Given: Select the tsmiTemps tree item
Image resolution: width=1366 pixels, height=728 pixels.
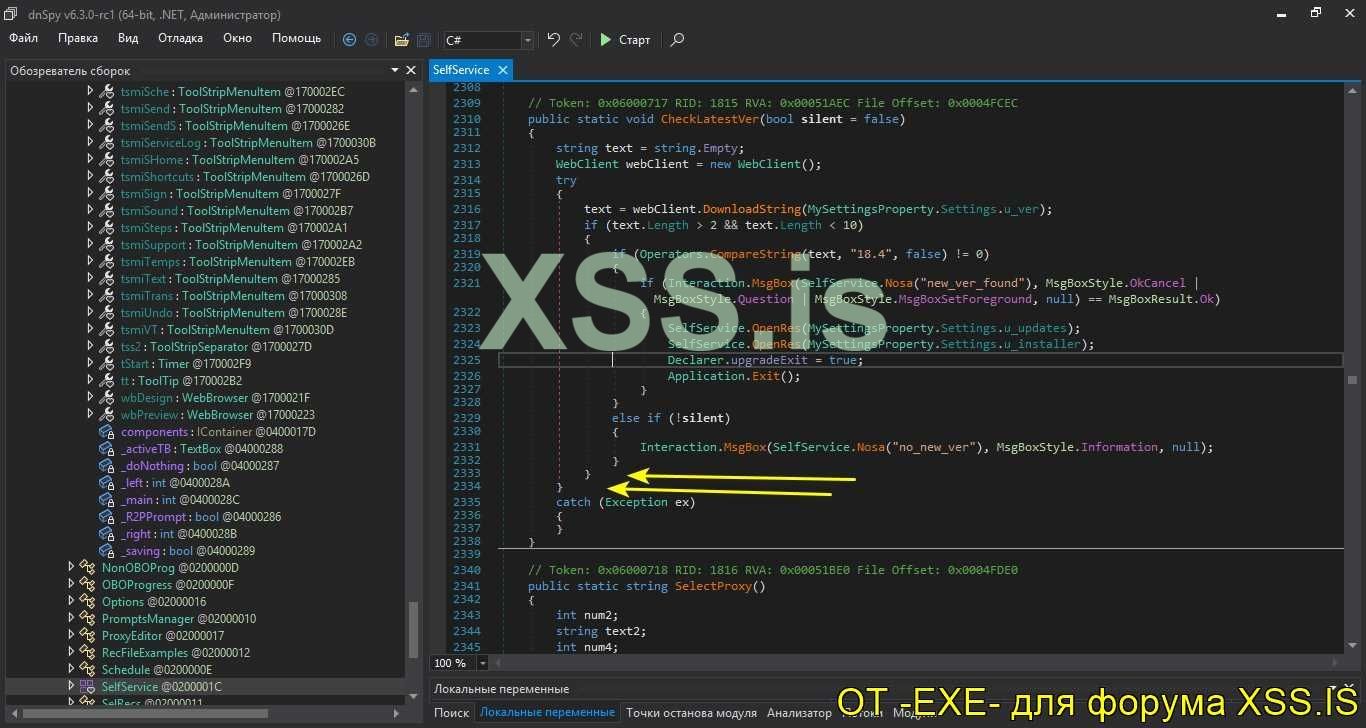Looking at the screenshot, I should tap(238, 262).
